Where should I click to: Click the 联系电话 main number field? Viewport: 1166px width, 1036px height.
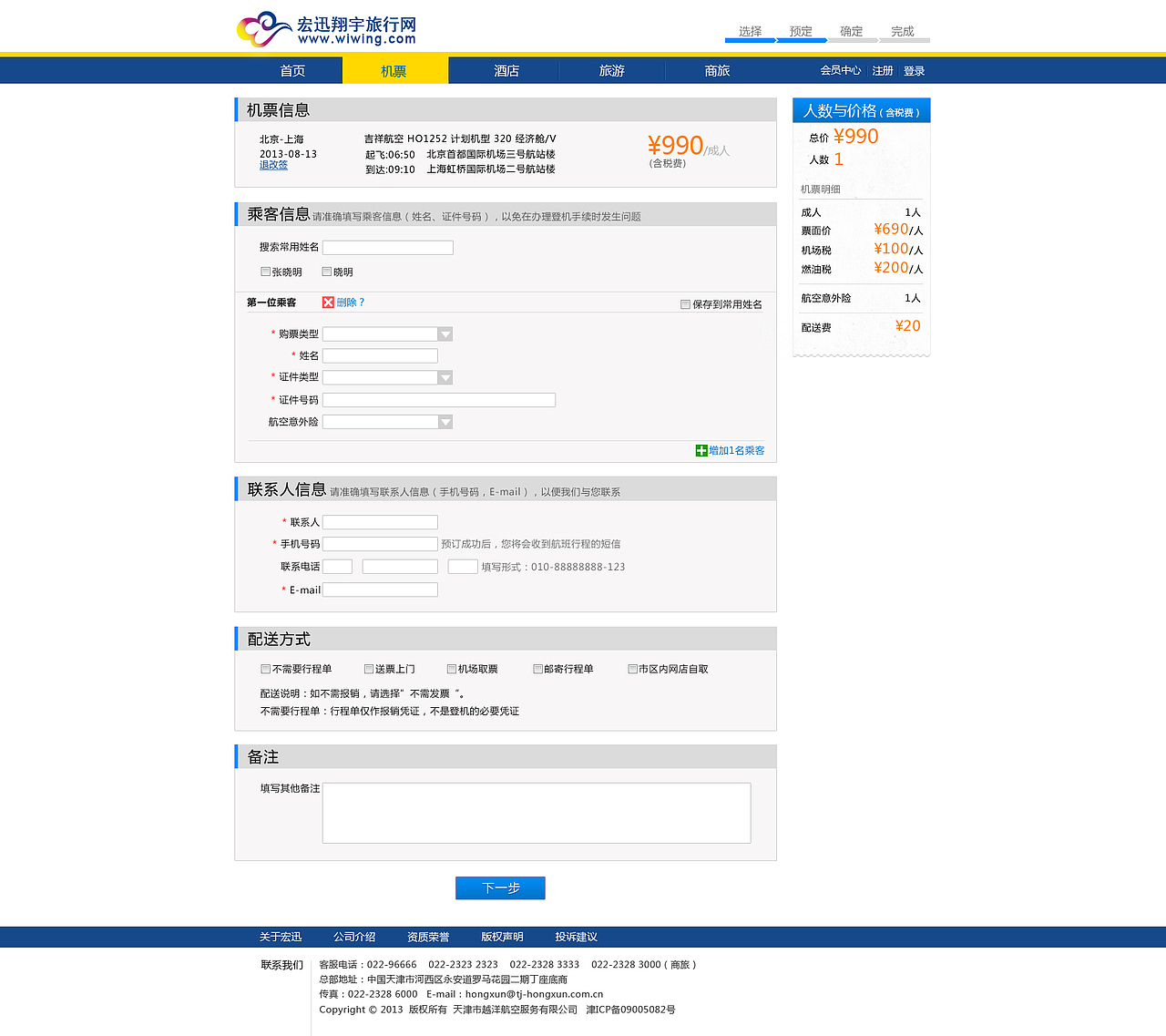400,567
